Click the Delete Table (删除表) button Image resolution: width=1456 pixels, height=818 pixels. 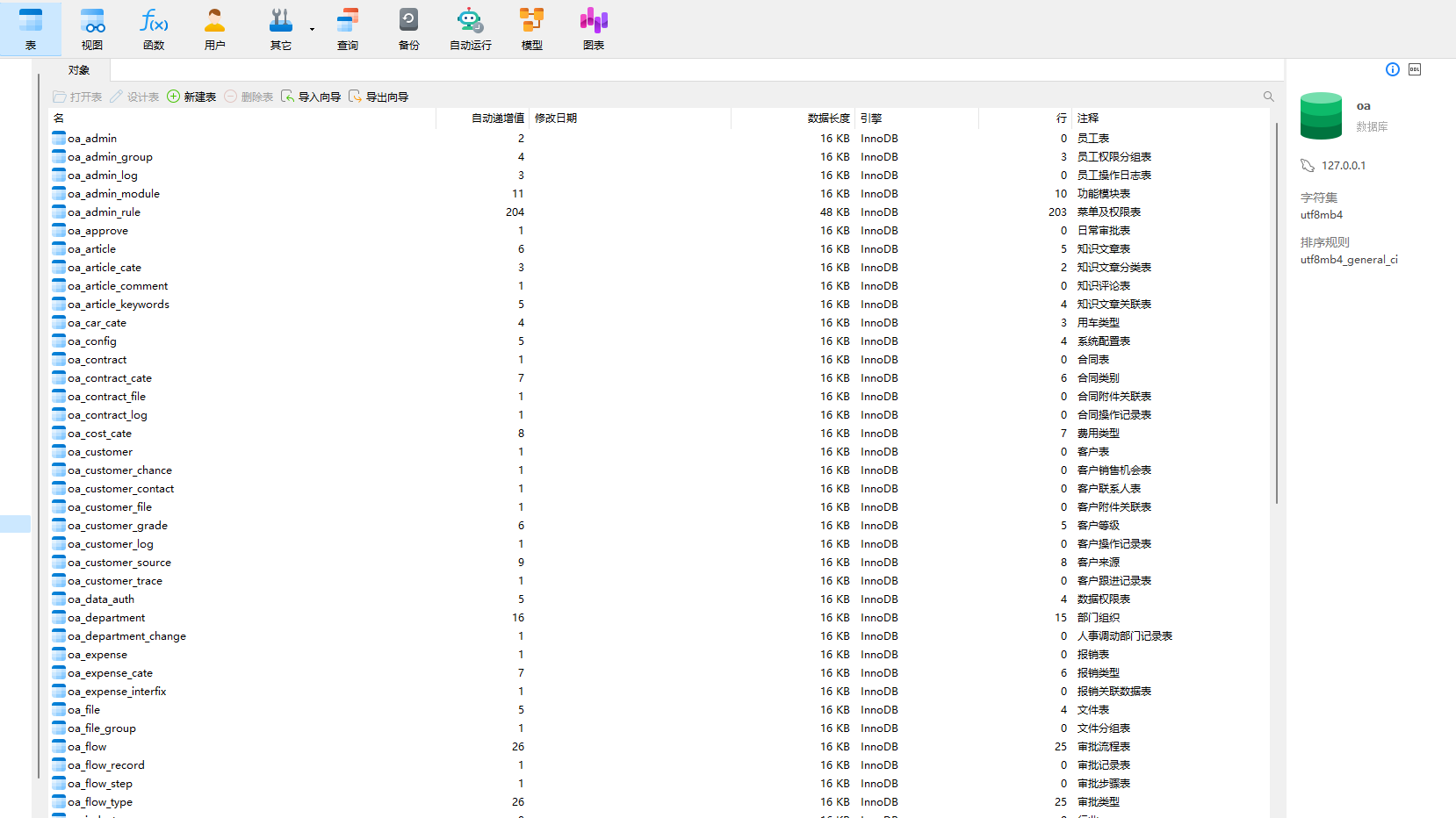pos(249,97)
